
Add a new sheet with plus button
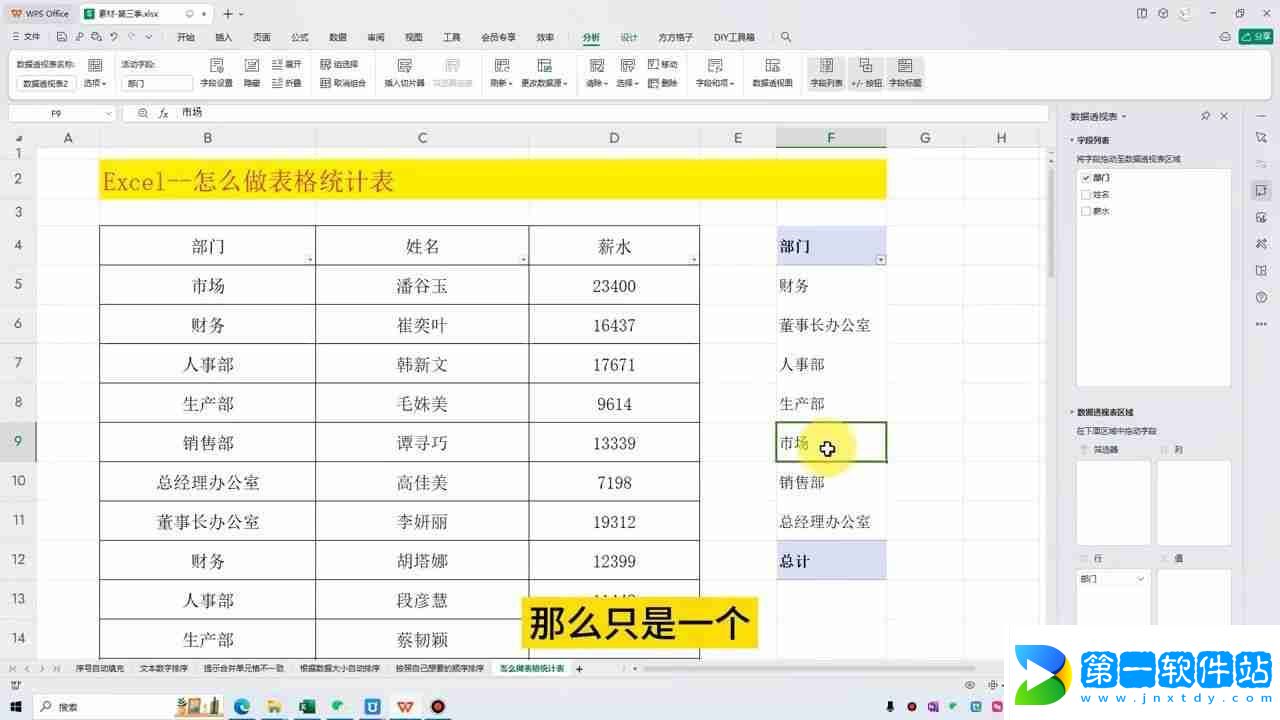[579, 668]
